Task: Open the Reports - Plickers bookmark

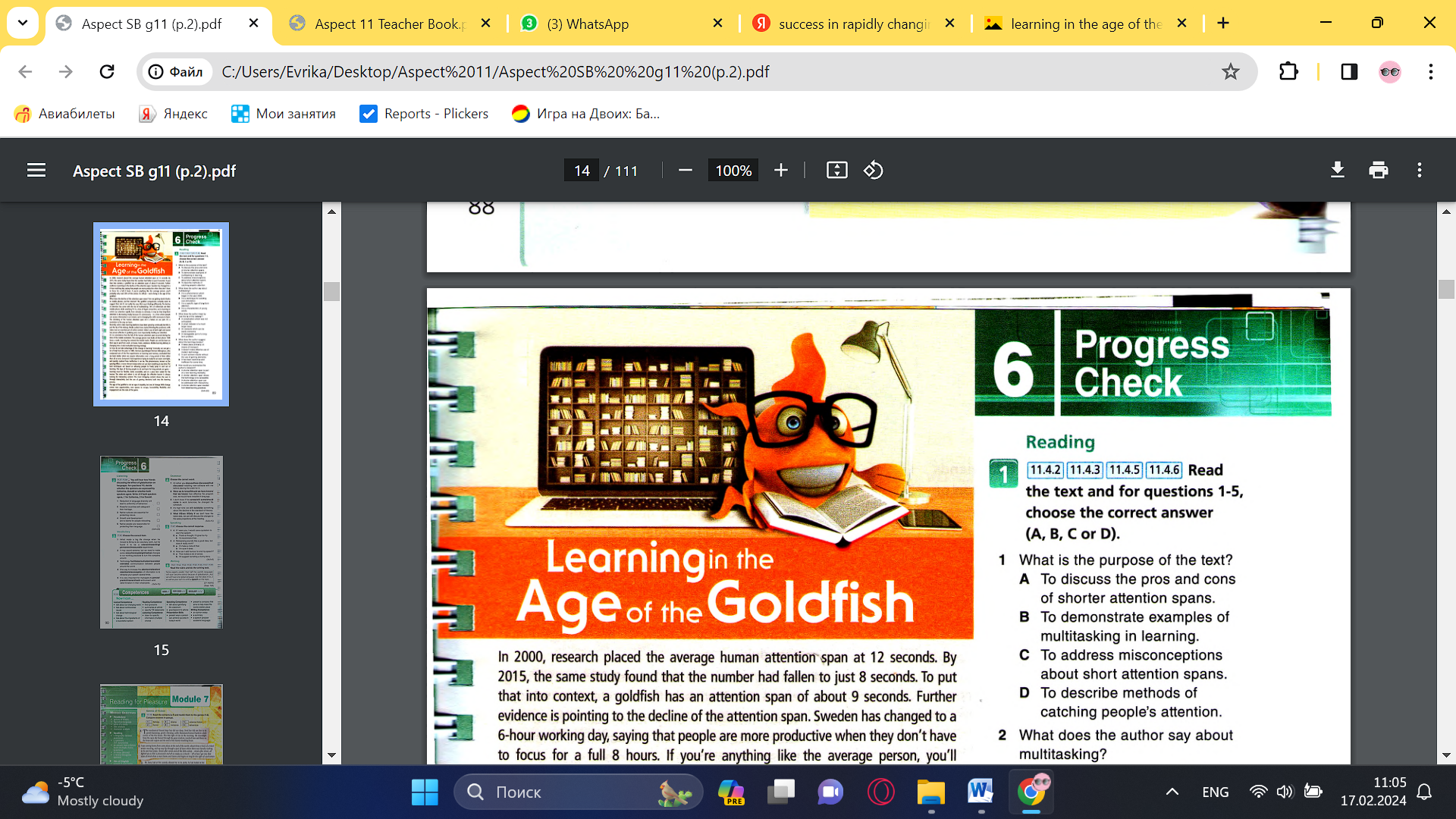Action: pos(425,114)
